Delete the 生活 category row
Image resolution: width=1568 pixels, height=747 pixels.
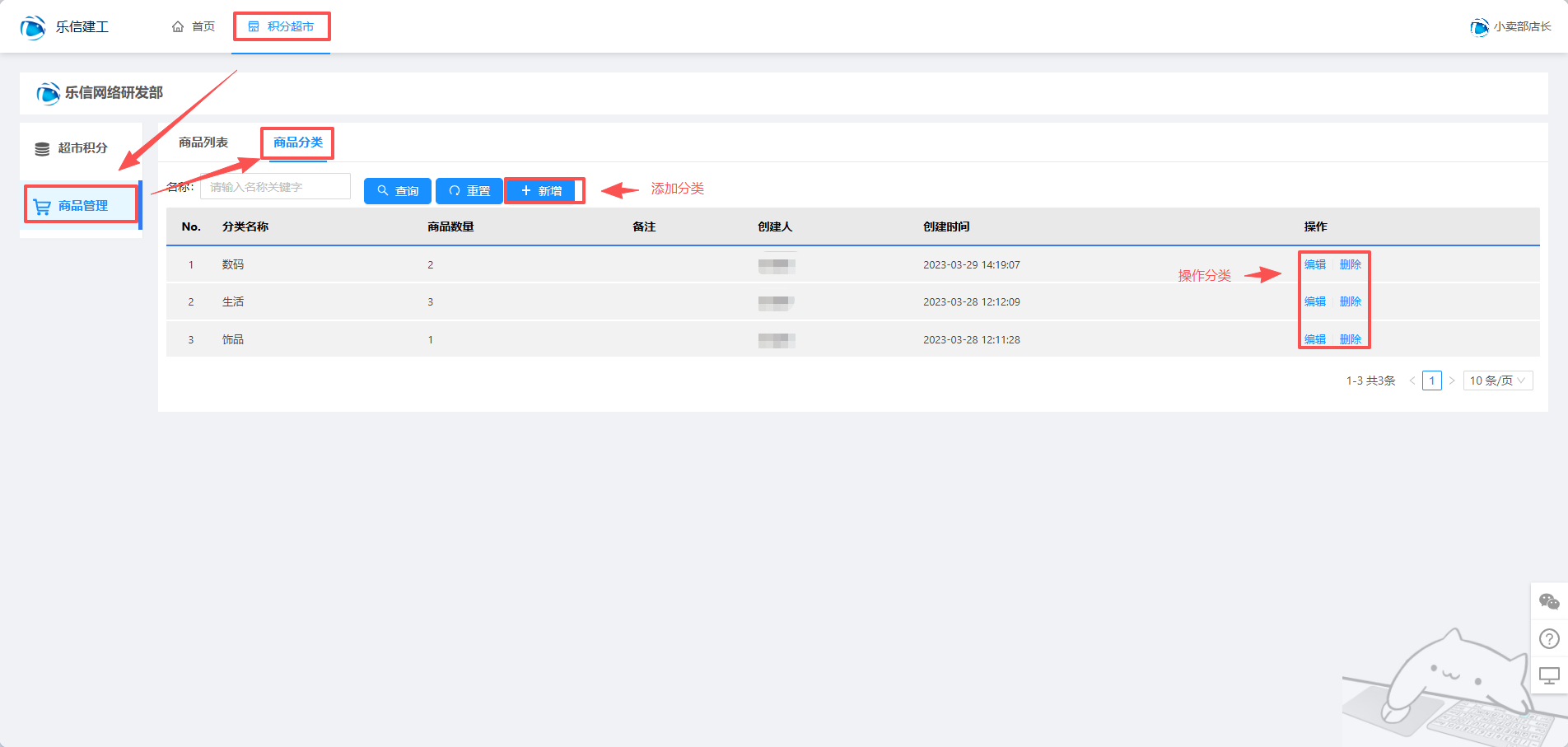point(1350,301)
